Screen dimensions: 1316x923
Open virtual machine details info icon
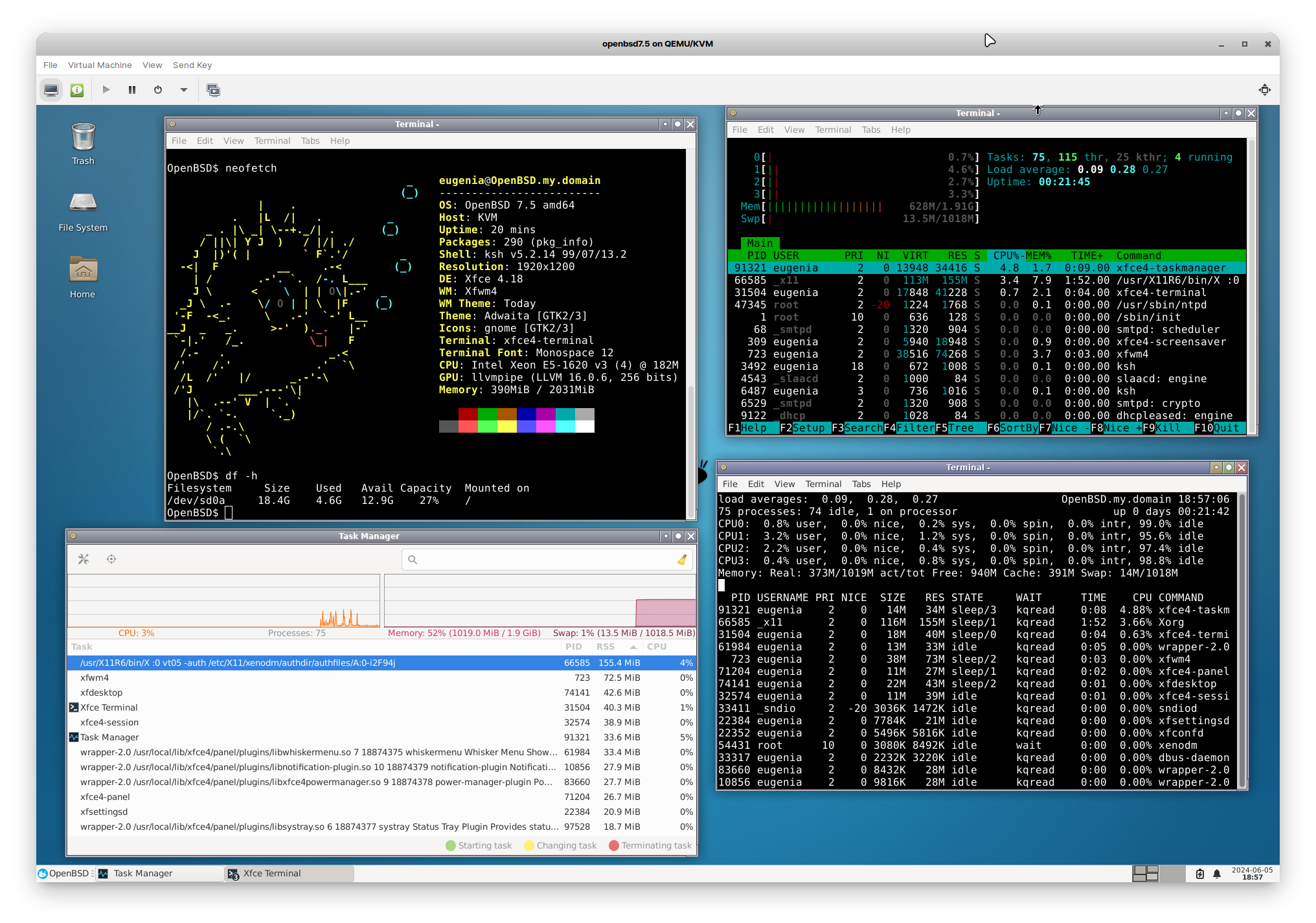(x=77, y=90)
